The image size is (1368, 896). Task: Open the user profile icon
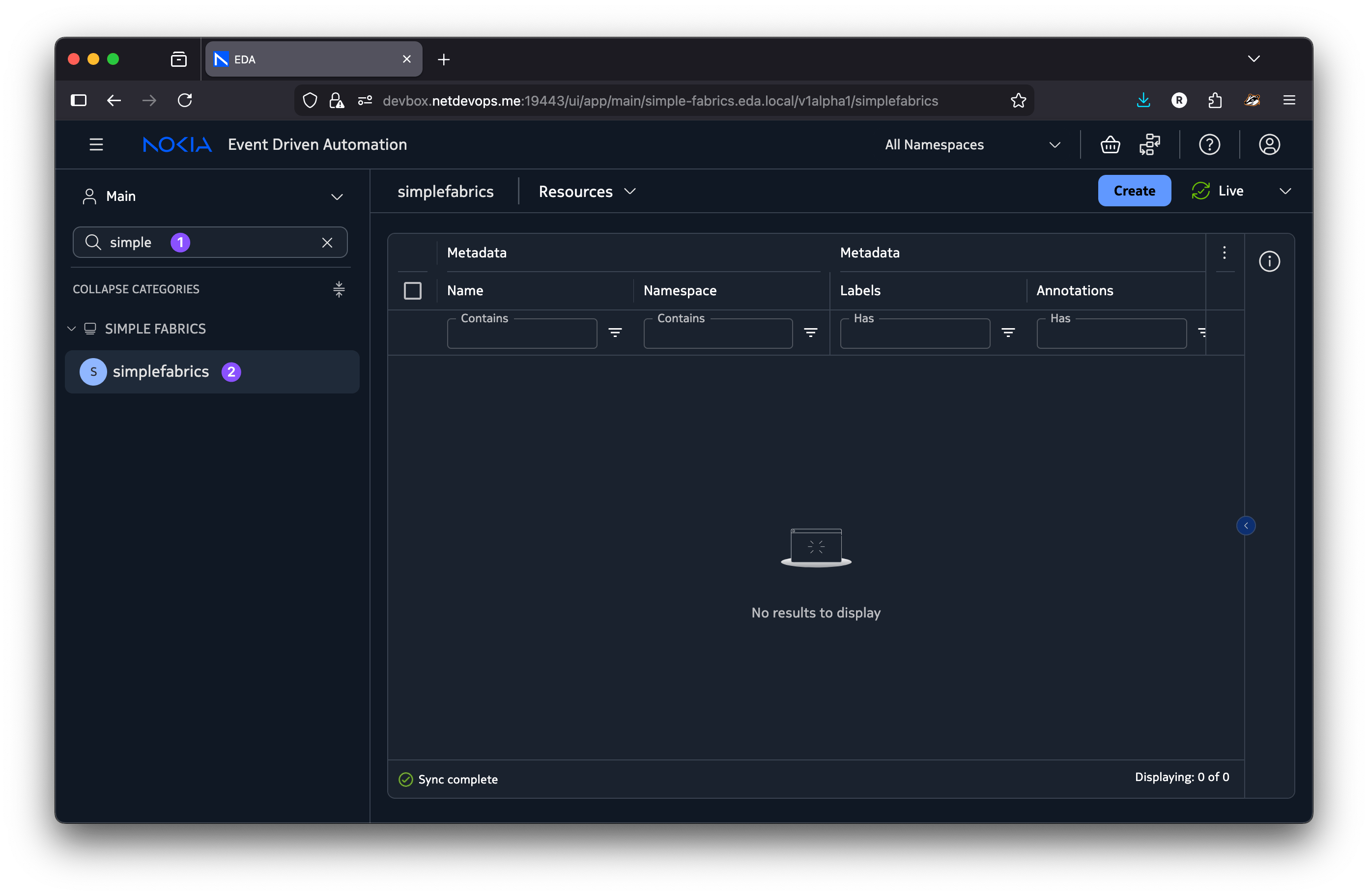(1269, 145)
